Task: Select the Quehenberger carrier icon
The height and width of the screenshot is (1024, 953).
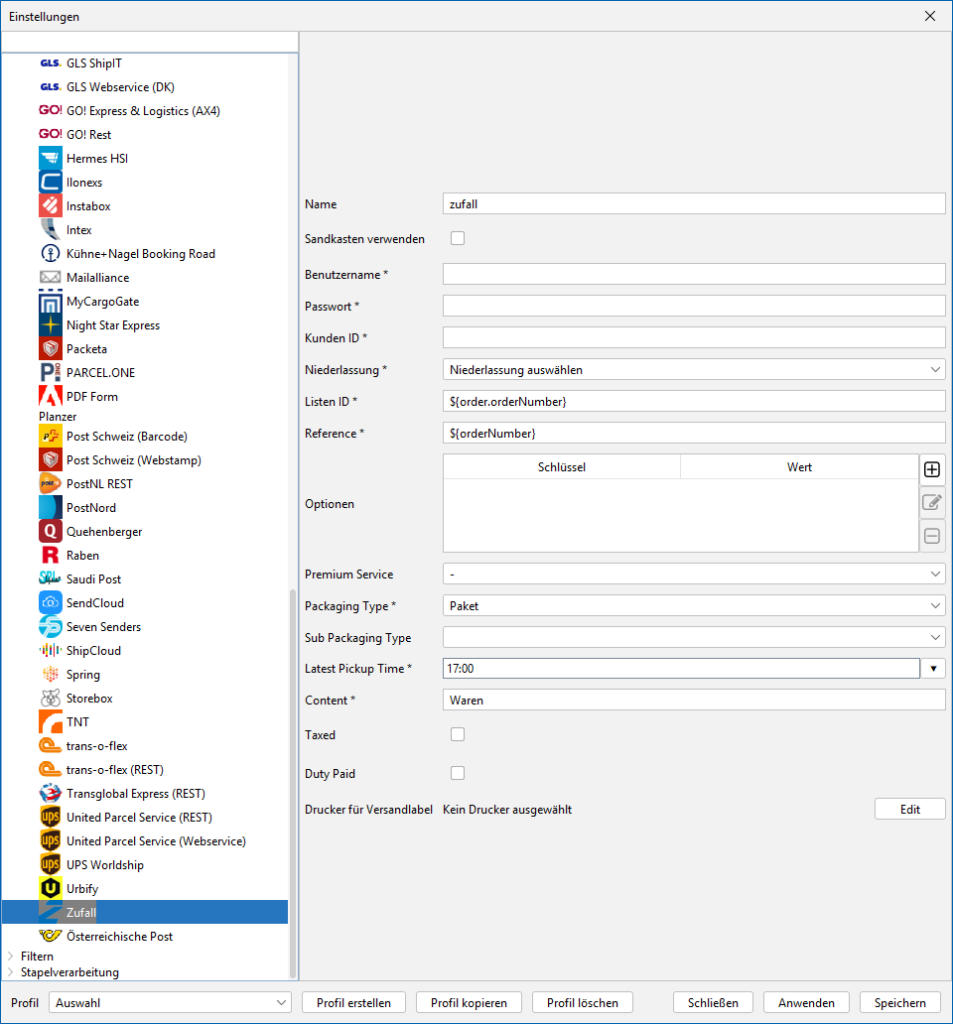Action: coord(51,532)
